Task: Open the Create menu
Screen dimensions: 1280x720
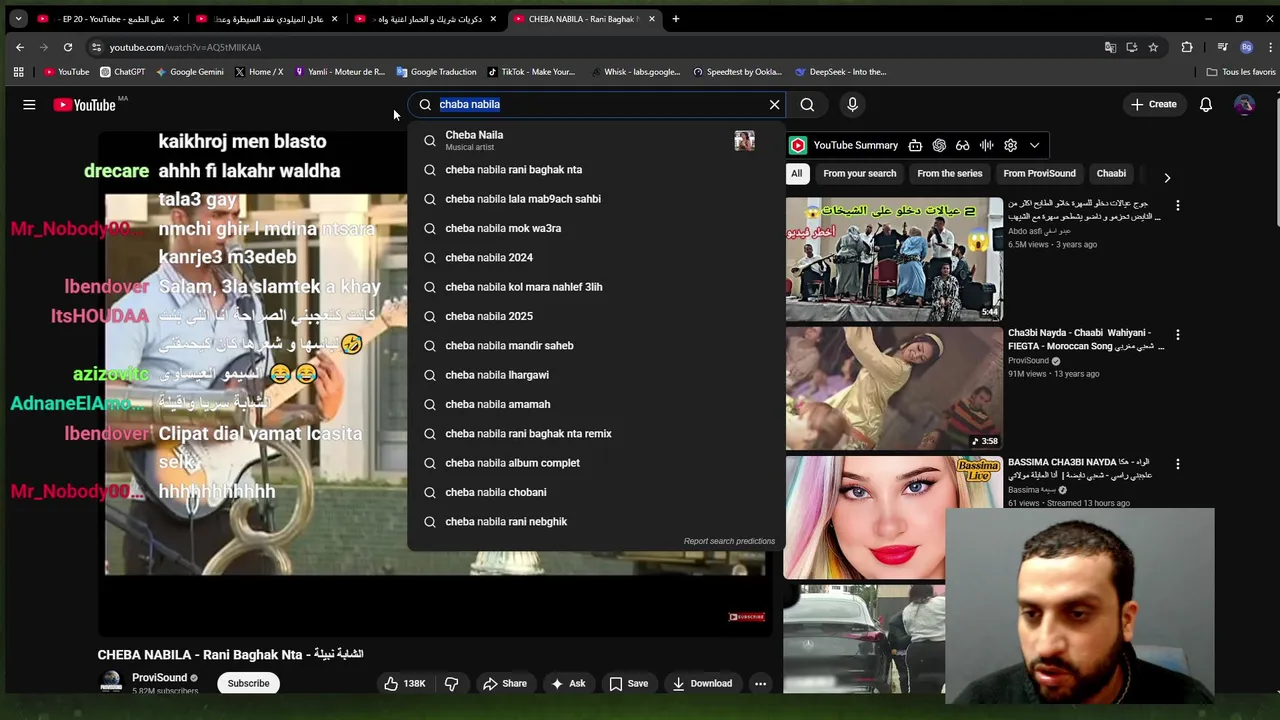Action: [x=1153, y=104]
